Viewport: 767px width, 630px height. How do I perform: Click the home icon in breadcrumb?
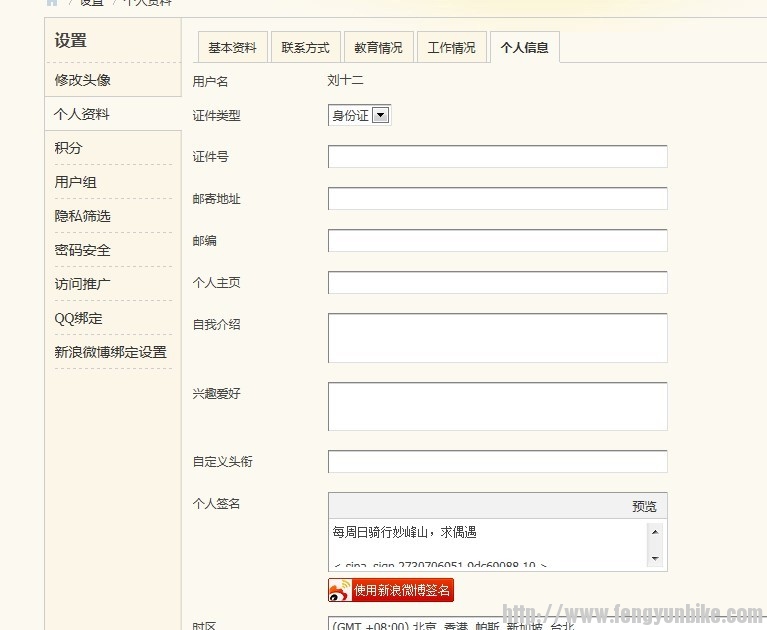pos(52,3)
